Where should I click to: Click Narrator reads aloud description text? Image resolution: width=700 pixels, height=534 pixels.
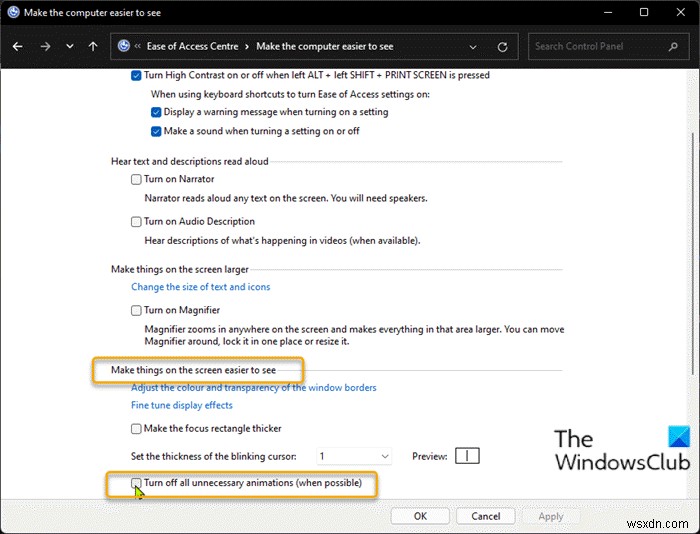[286, 198]
